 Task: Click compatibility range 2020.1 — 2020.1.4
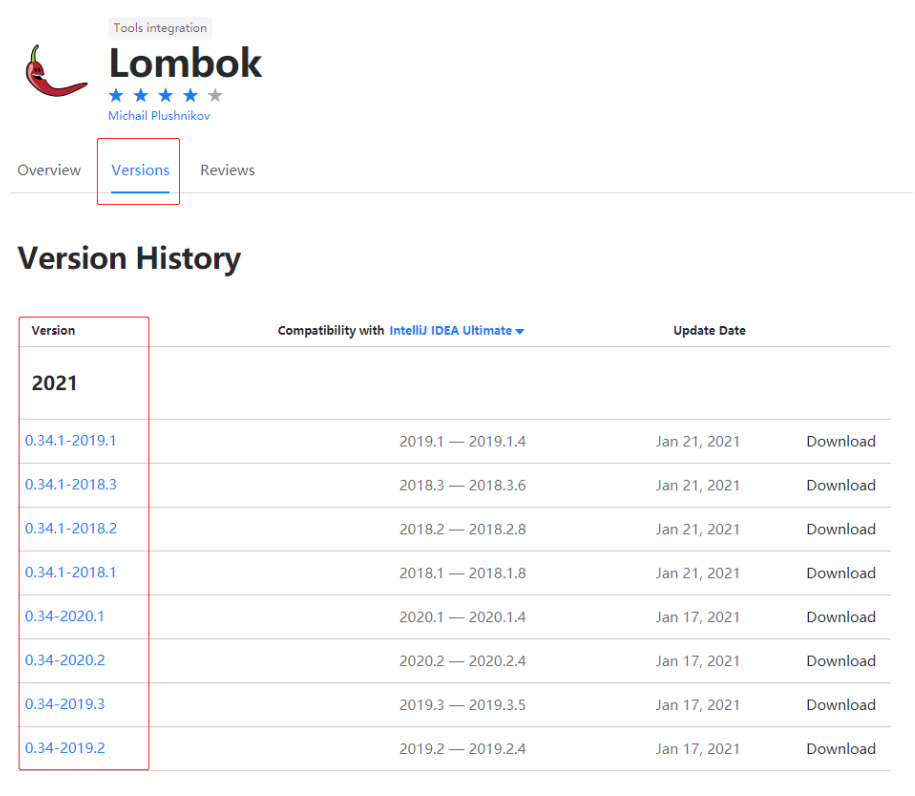(x=462, y=617)
